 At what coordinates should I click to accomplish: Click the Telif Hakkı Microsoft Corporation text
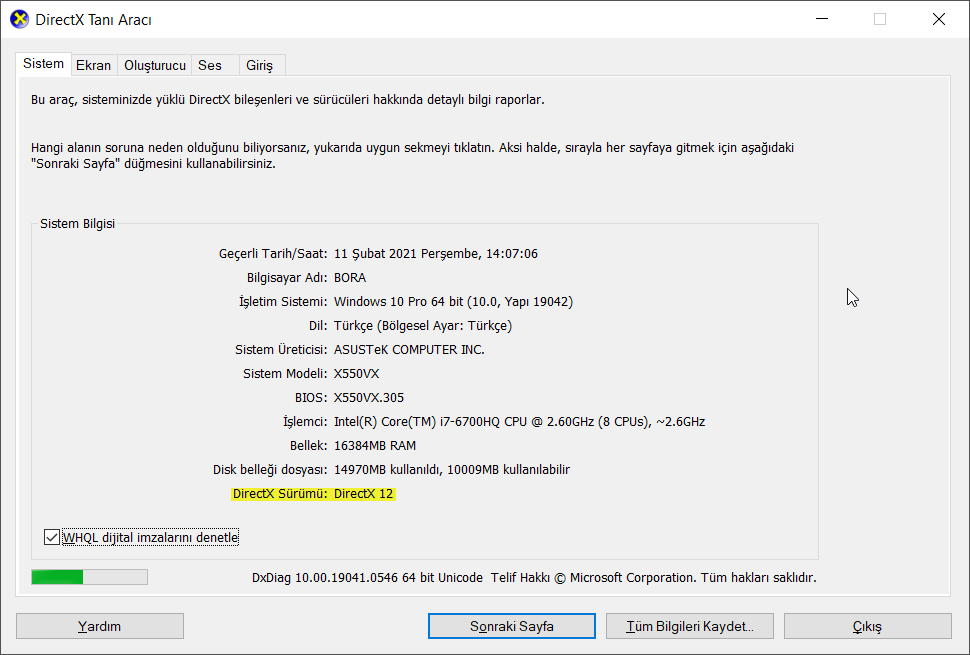654,578
